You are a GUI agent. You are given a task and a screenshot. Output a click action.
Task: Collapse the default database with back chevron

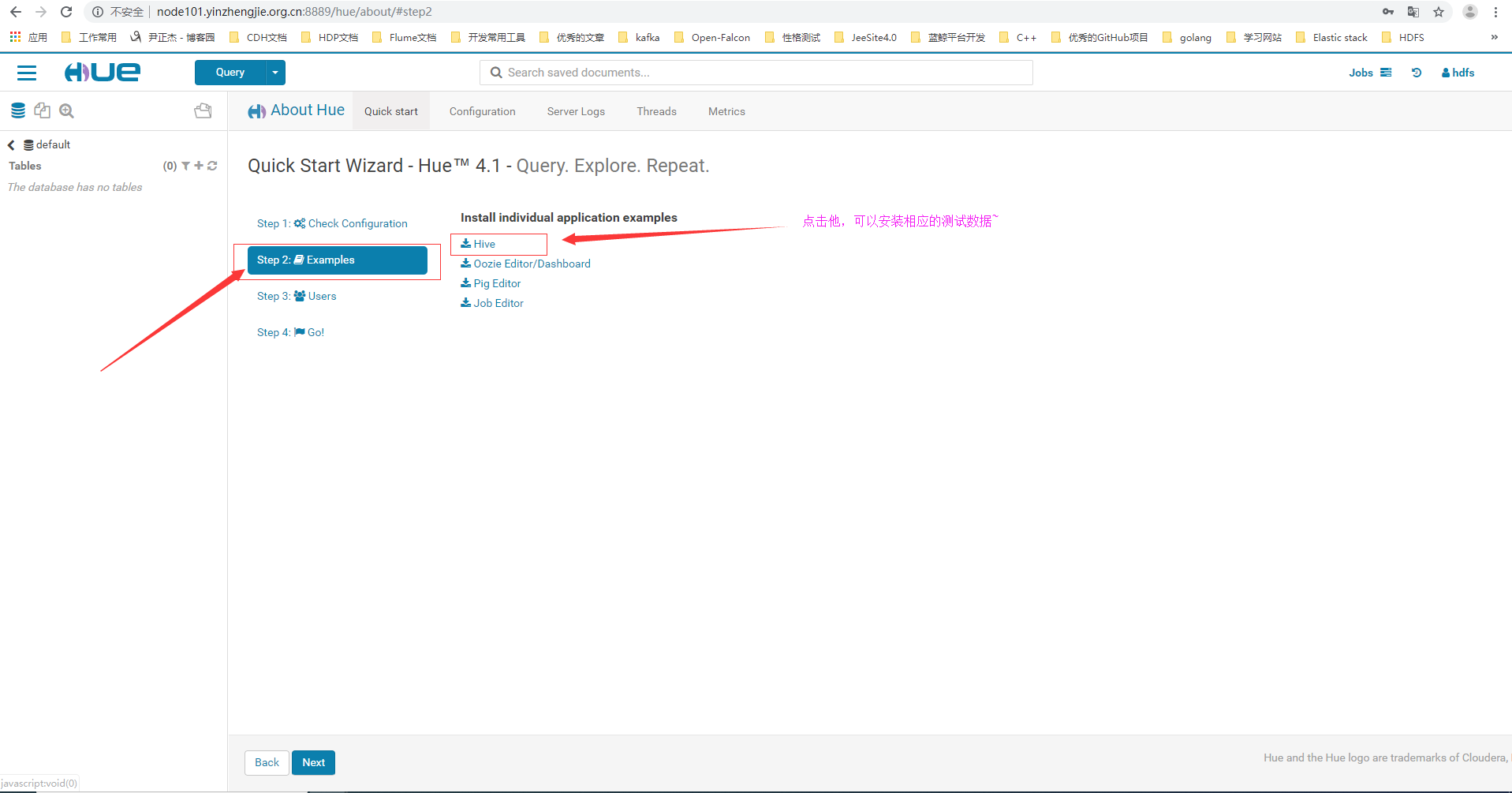coord(10,144)
